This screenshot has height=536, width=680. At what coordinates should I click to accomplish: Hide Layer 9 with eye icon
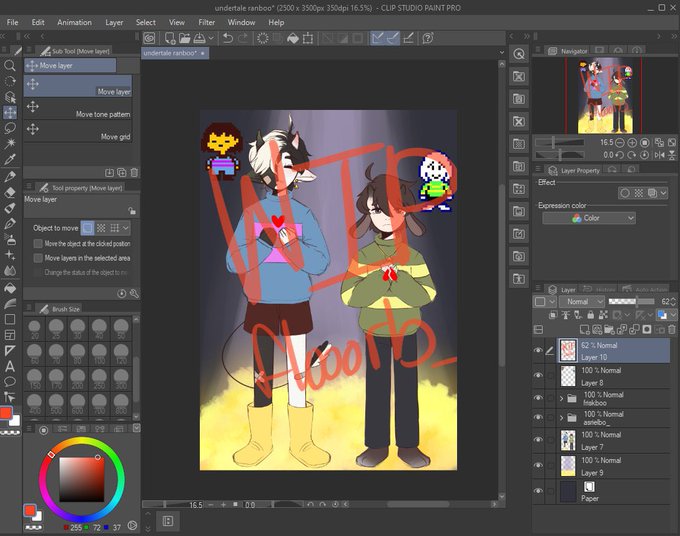(x=538, y=465)
